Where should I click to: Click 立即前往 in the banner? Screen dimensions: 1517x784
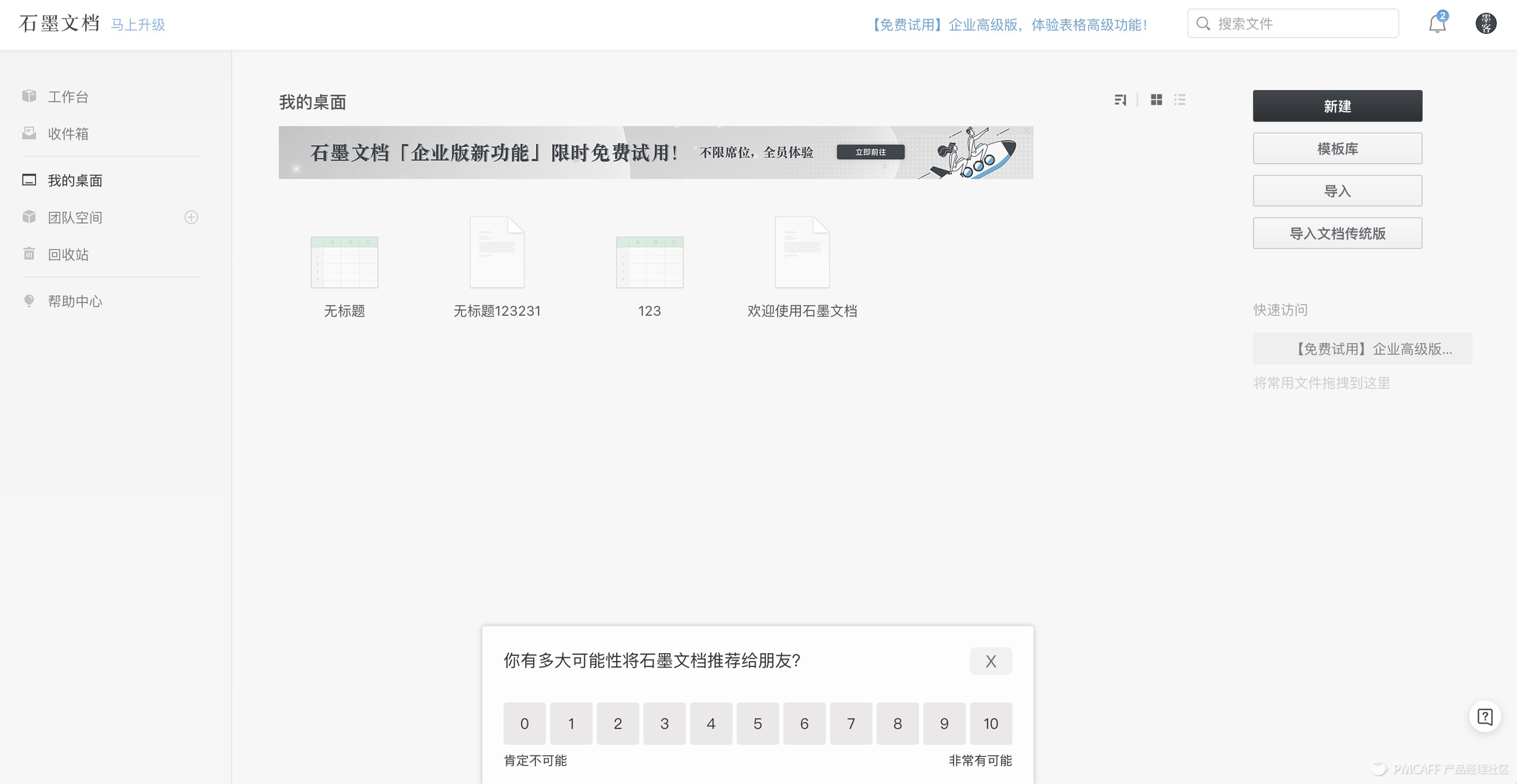click(871, 152)
